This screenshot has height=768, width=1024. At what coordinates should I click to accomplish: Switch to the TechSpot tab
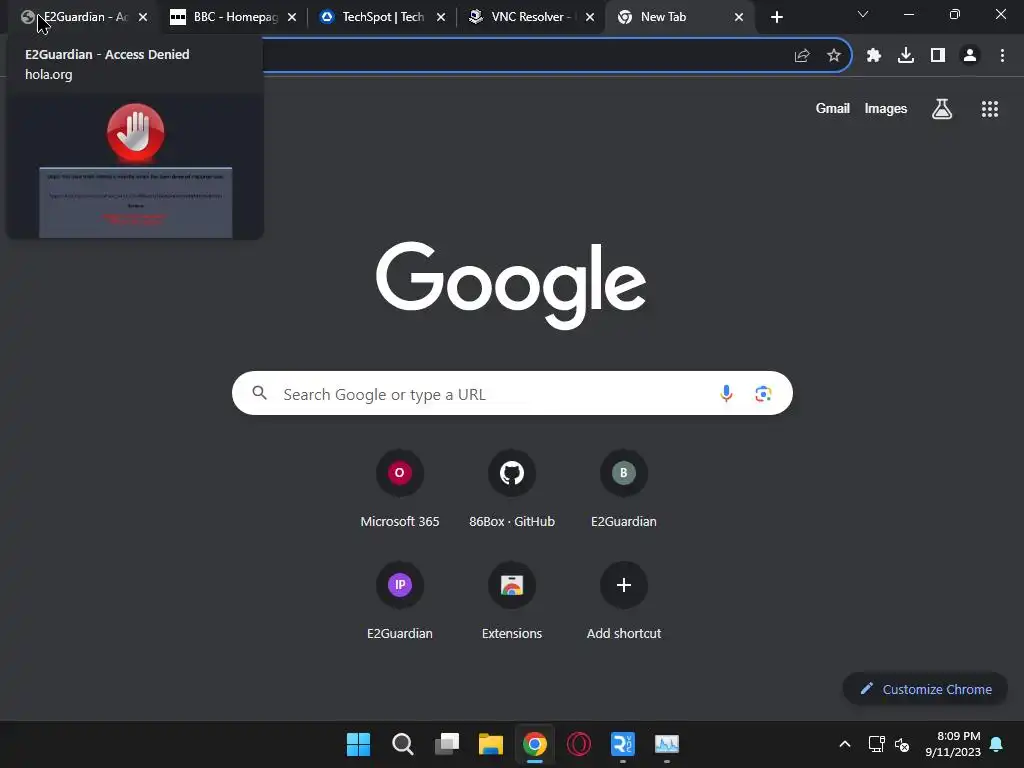(381, 17)
